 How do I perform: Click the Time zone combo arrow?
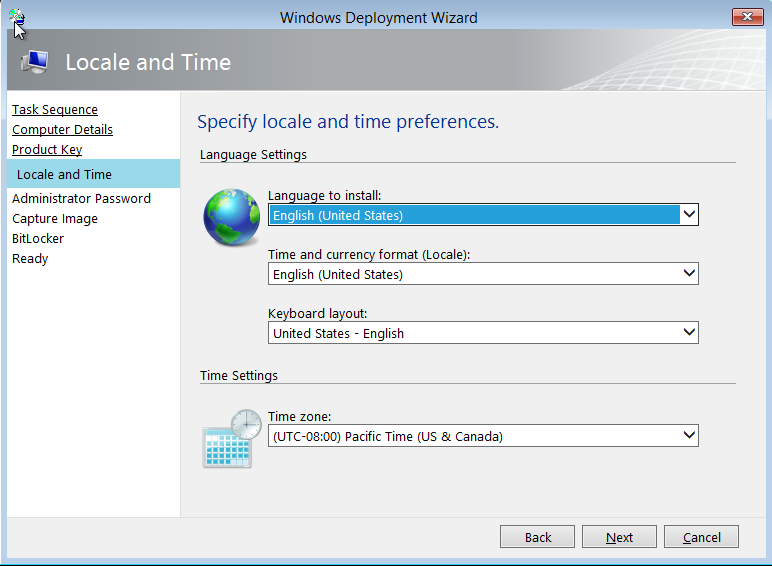[x=689, y=435]
